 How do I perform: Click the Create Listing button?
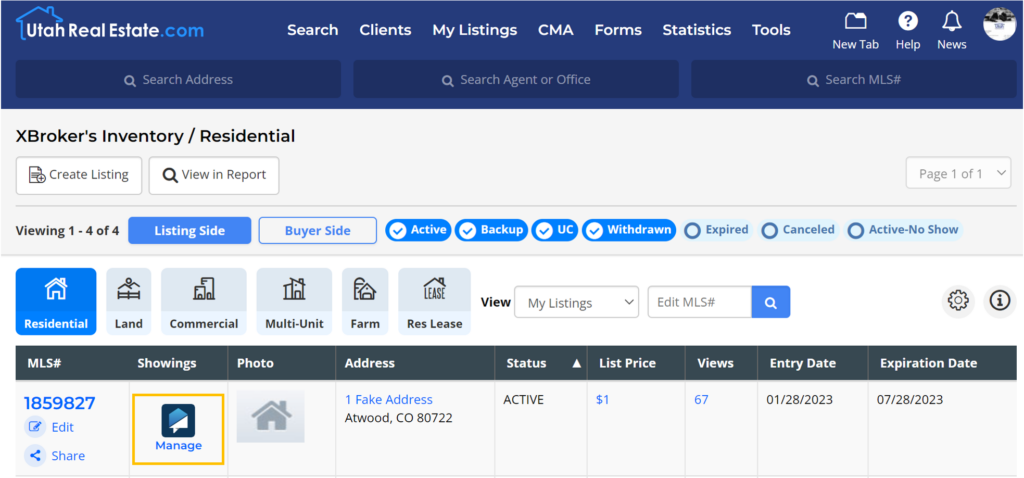79,175
